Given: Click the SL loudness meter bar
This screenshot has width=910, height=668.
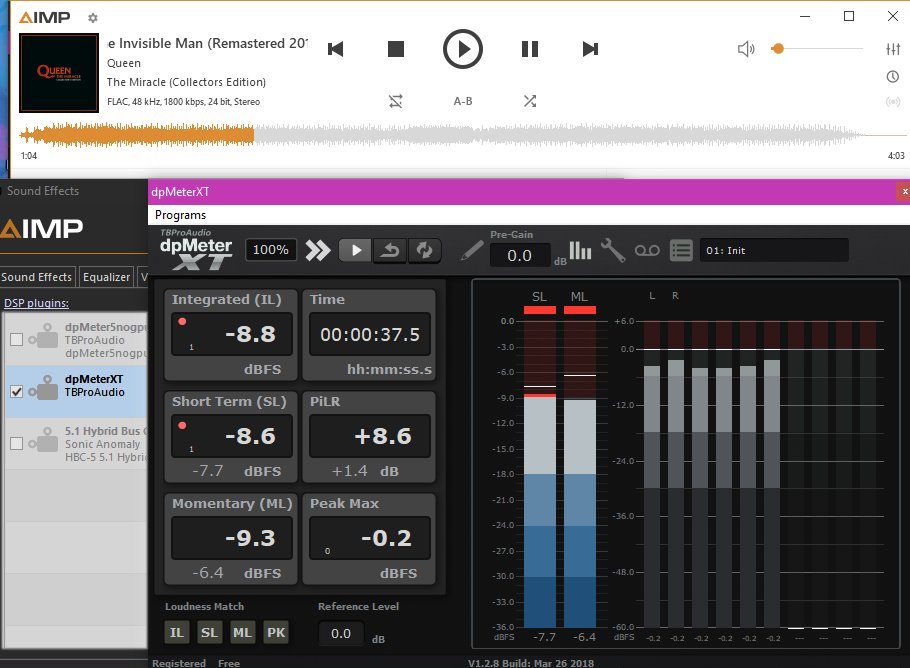Looking at the screenshot, I should click(540, 474).
